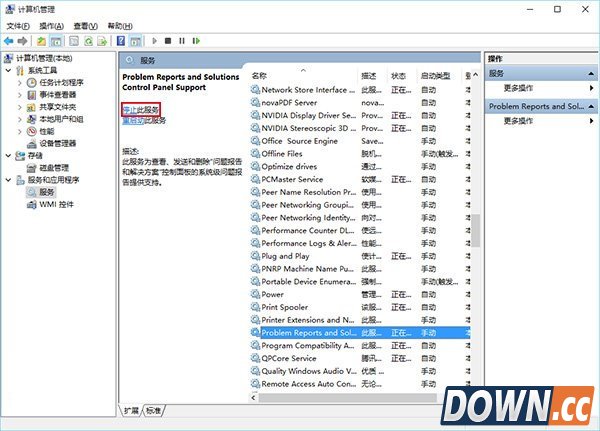Click the Refresh toolbar icon
This screenshot has width=600, height=431.
coord(88,41)
